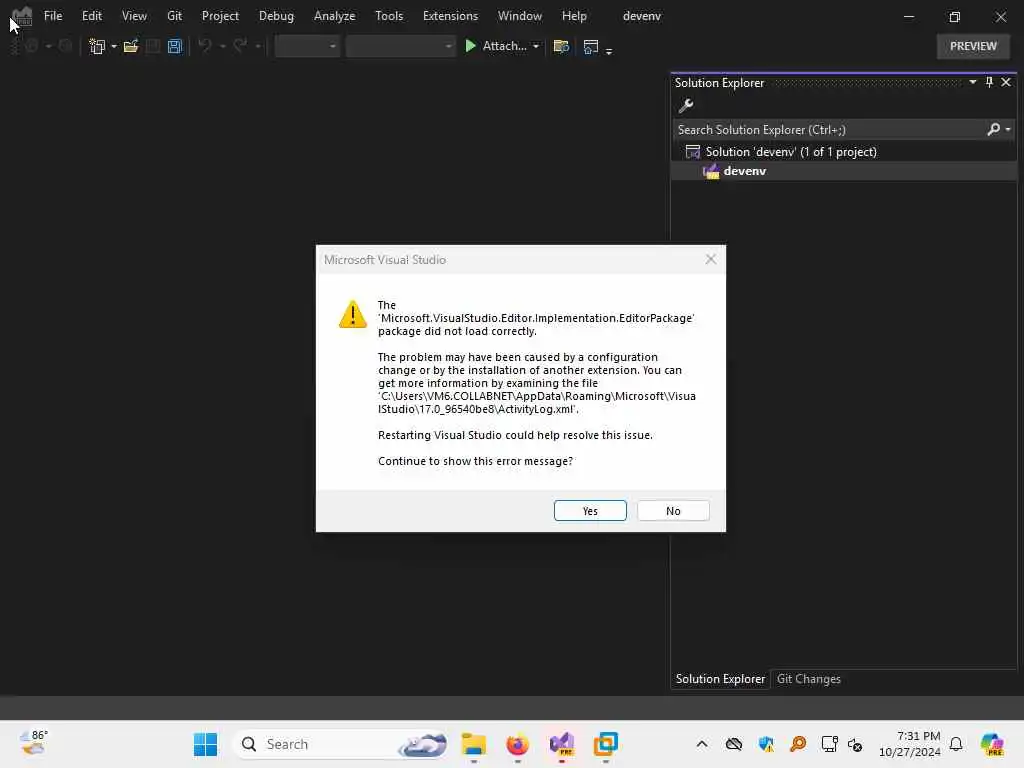This screenshot has width=1024, height=768.
Task: Open the Edit menu
Action: (x=92, y=16)
